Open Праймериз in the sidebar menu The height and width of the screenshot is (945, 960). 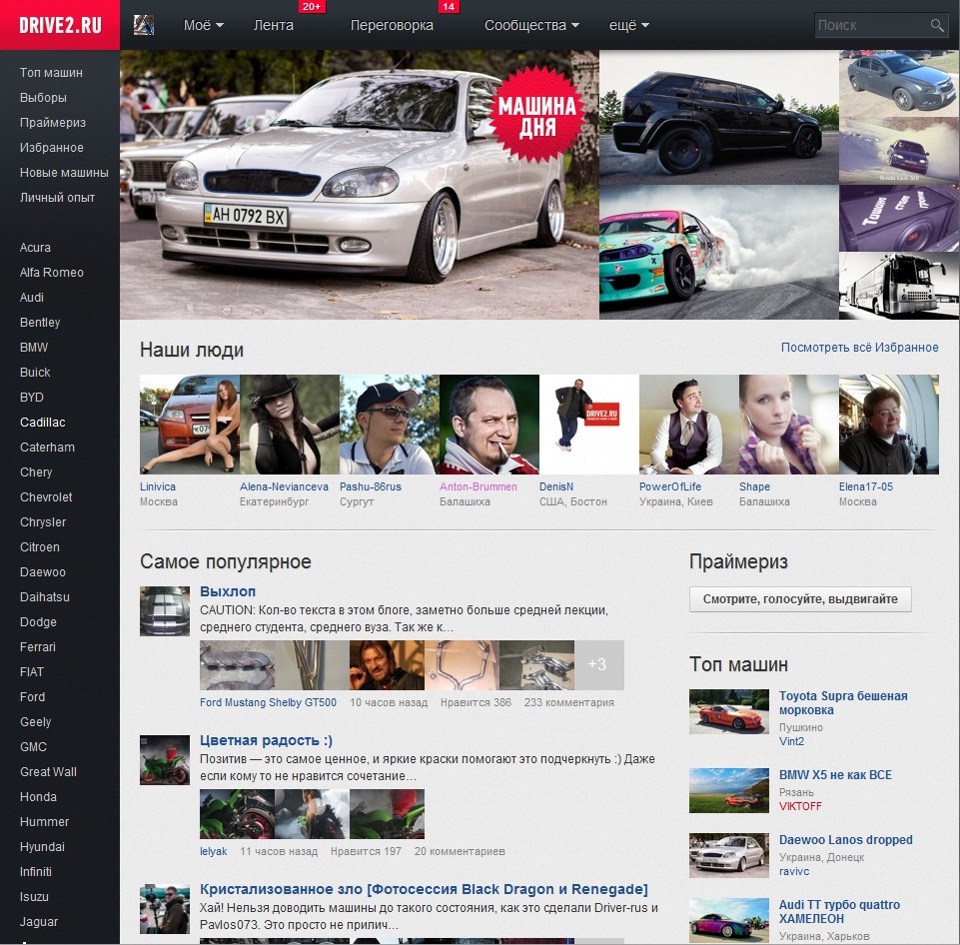[x=53, y=122]
